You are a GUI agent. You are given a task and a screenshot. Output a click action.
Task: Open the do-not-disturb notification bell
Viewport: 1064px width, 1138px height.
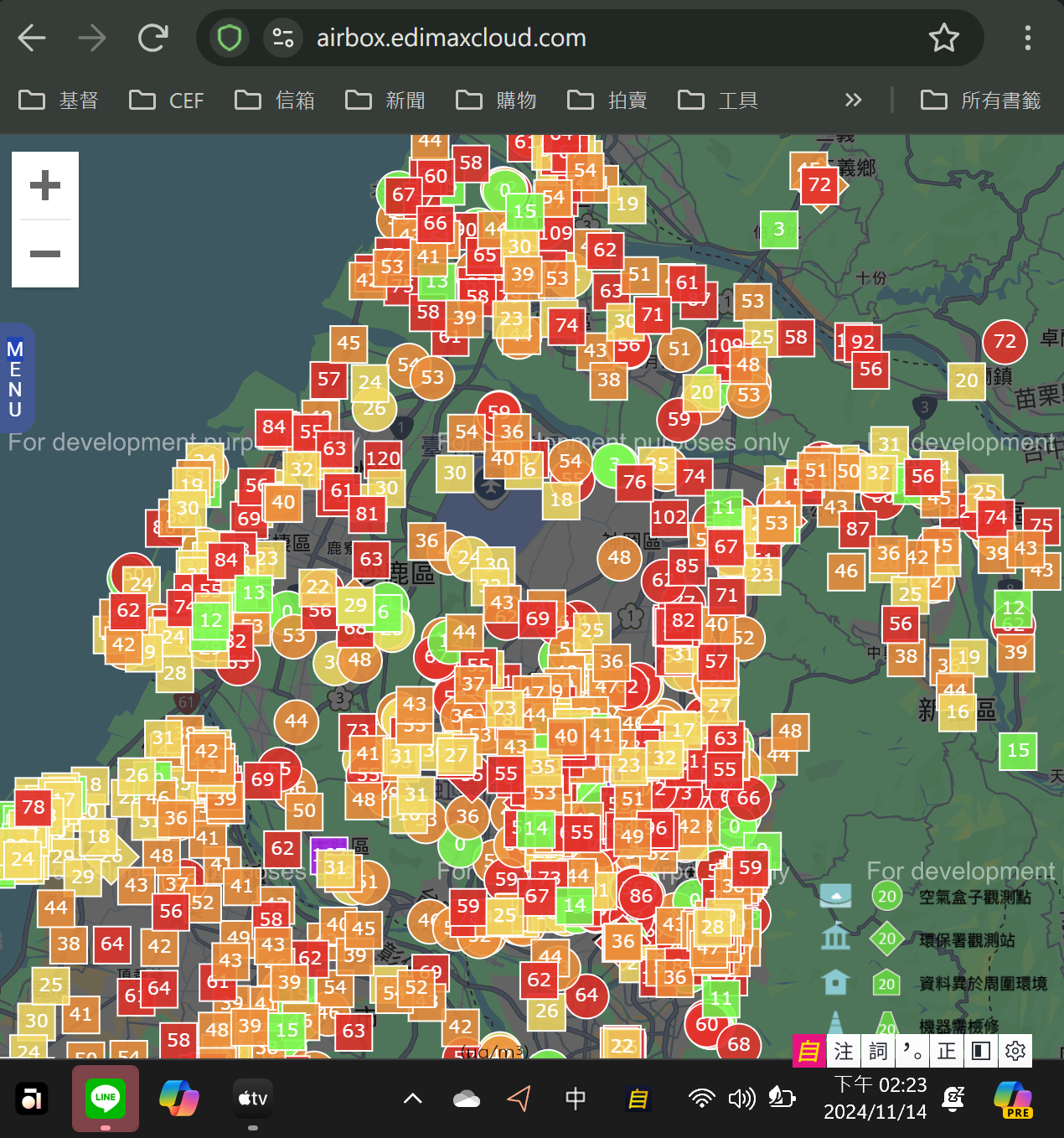click(953, 1099)
